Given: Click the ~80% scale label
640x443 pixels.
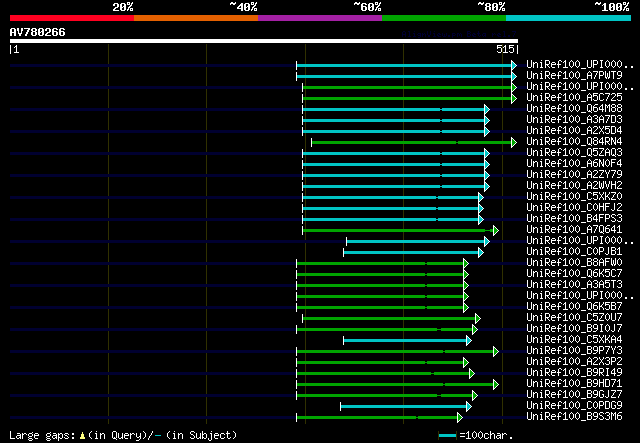Looking at the screenshot, I should point(491,7).
